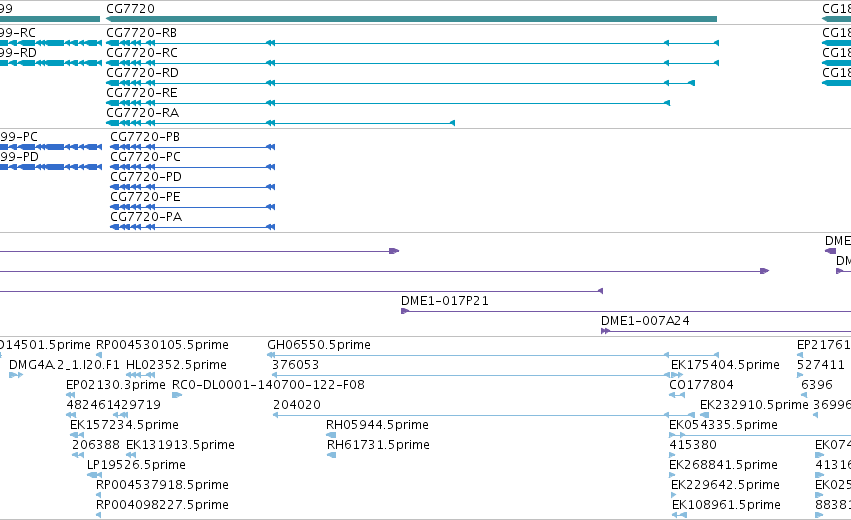Select EK268841.5prime label
The height and width of the screenshot is (520, 851).
[723, 465]
